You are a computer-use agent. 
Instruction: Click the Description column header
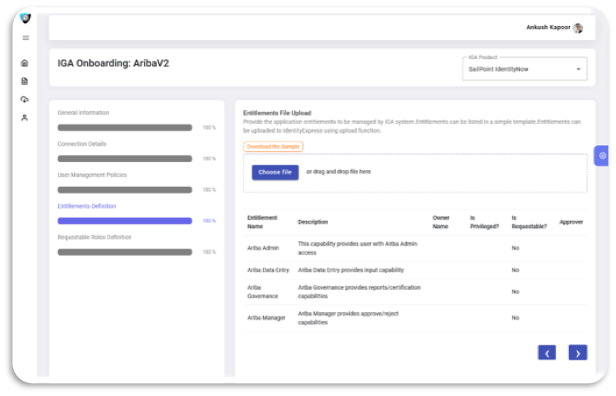pos(313,222)
